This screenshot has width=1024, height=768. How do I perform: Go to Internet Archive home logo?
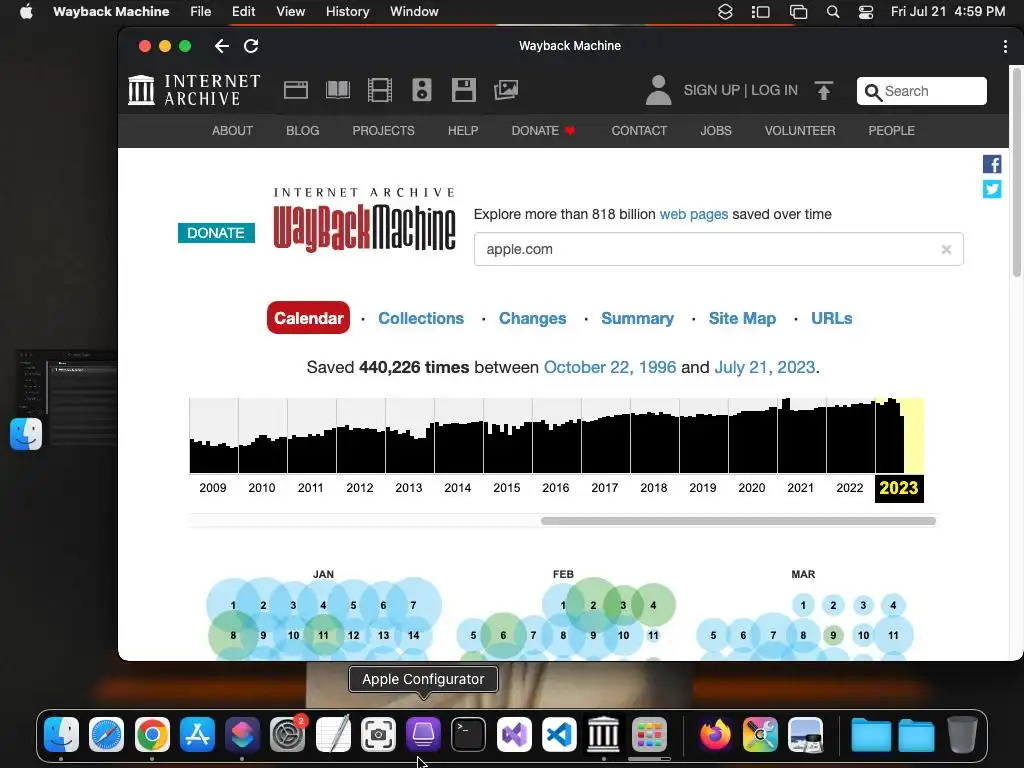194,90
